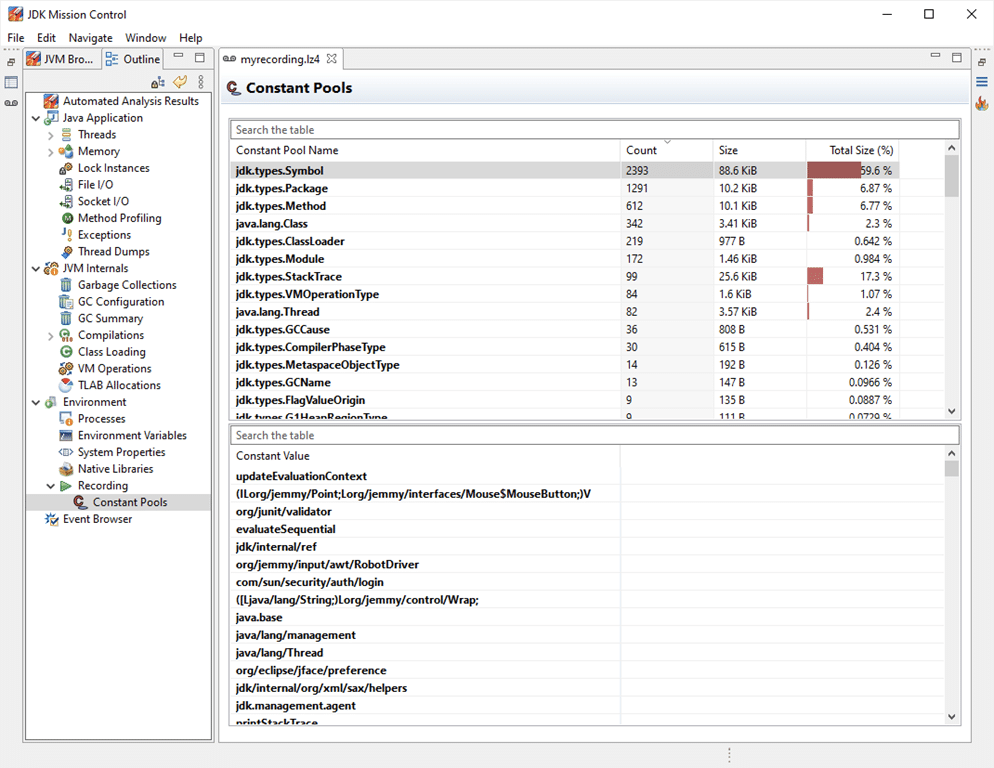Click the Memory page icon

pos(66,151)
